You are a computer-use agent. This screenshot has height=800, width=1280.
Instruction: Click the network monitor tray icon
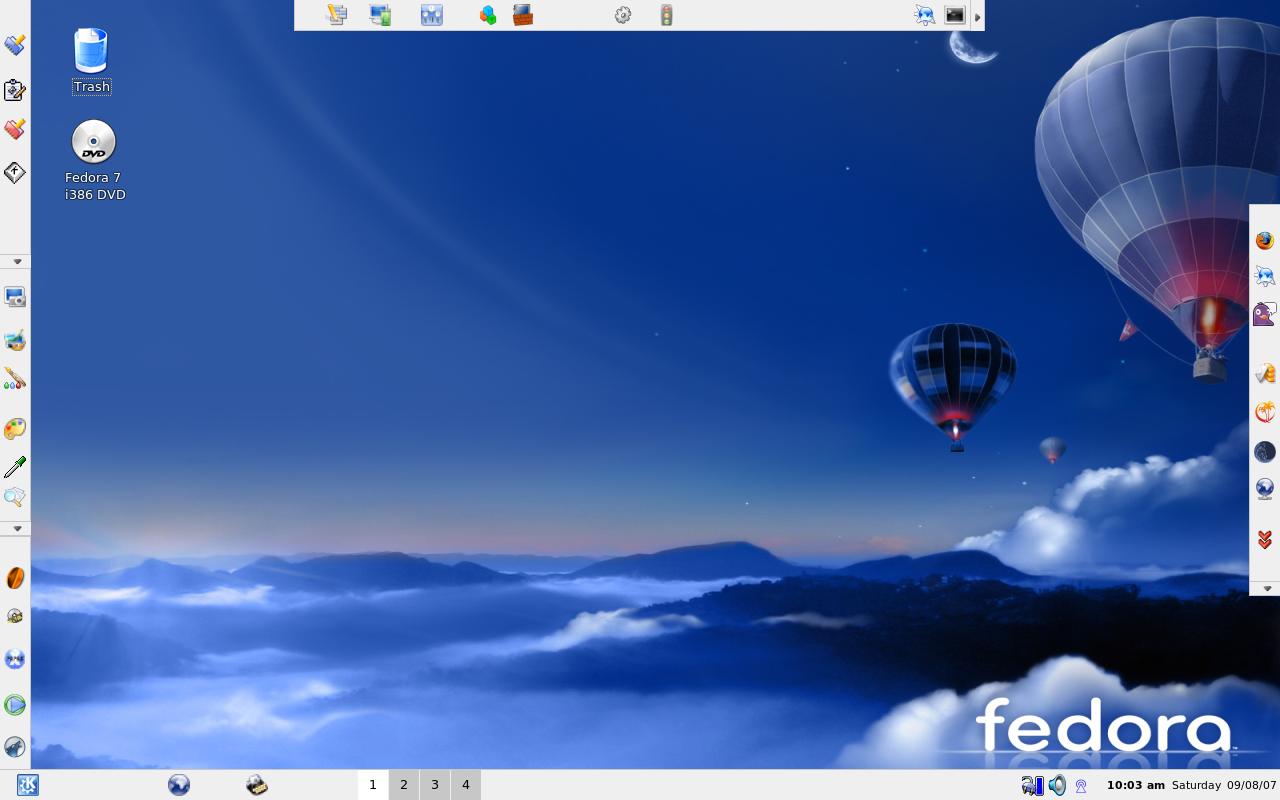[x=1032, y=786]
